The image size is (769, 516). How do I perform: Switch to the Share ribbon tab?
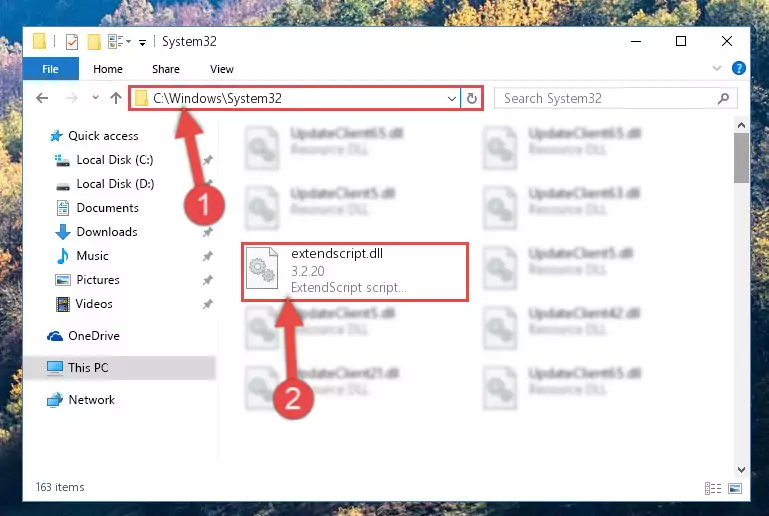coord(166,69)
